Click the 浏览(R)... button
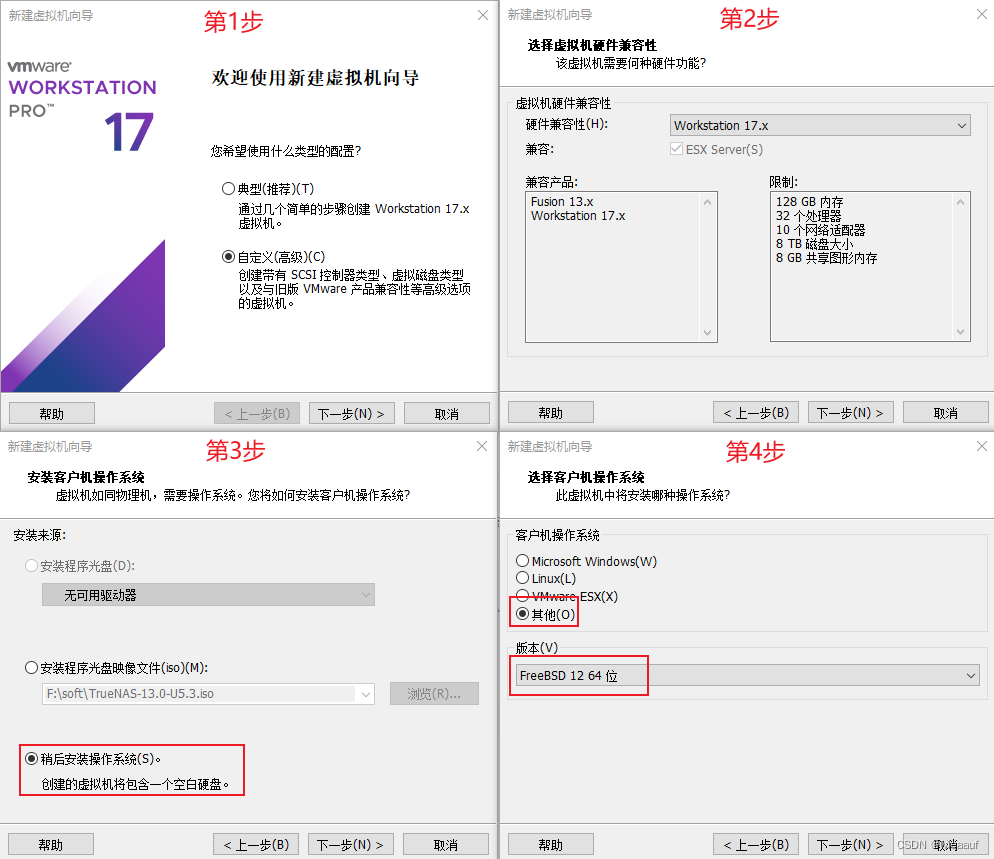Screen dimensions: 994x859 (434, 694)
